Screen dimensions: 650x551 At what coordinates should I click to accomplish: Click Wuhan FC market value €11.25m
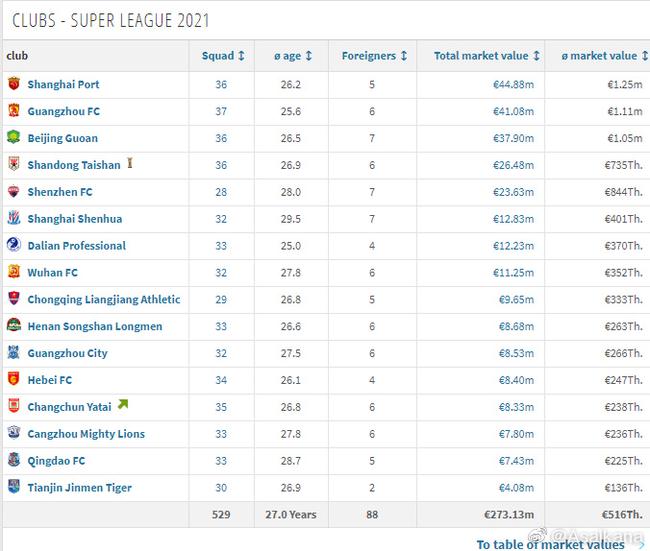[x=513, y=273]
